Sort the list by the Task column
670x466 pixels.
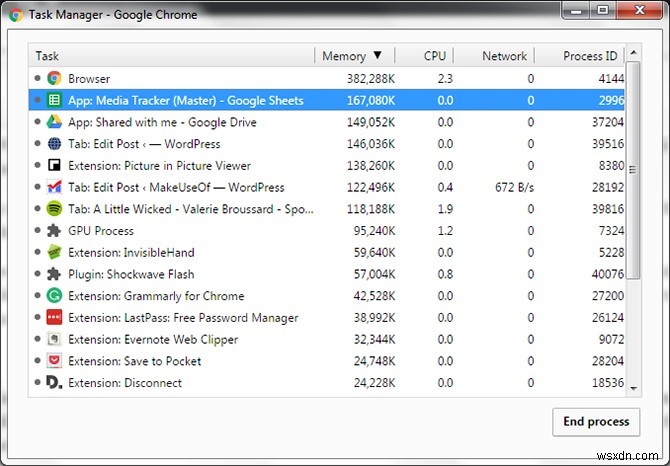point(171,56)
